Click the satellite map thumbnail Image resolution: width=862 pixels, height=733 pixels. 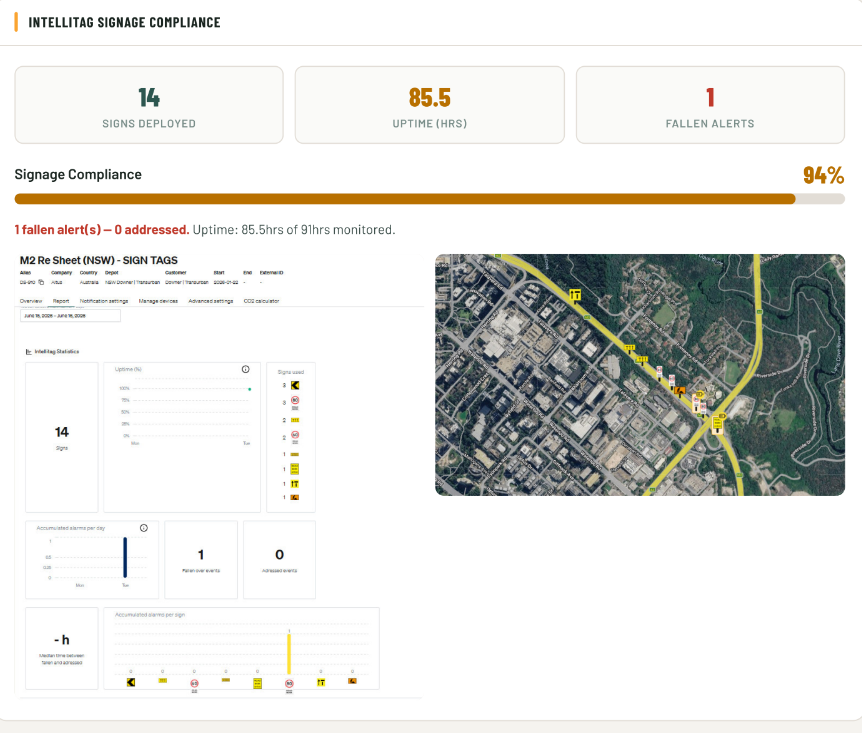pos(640,374)
